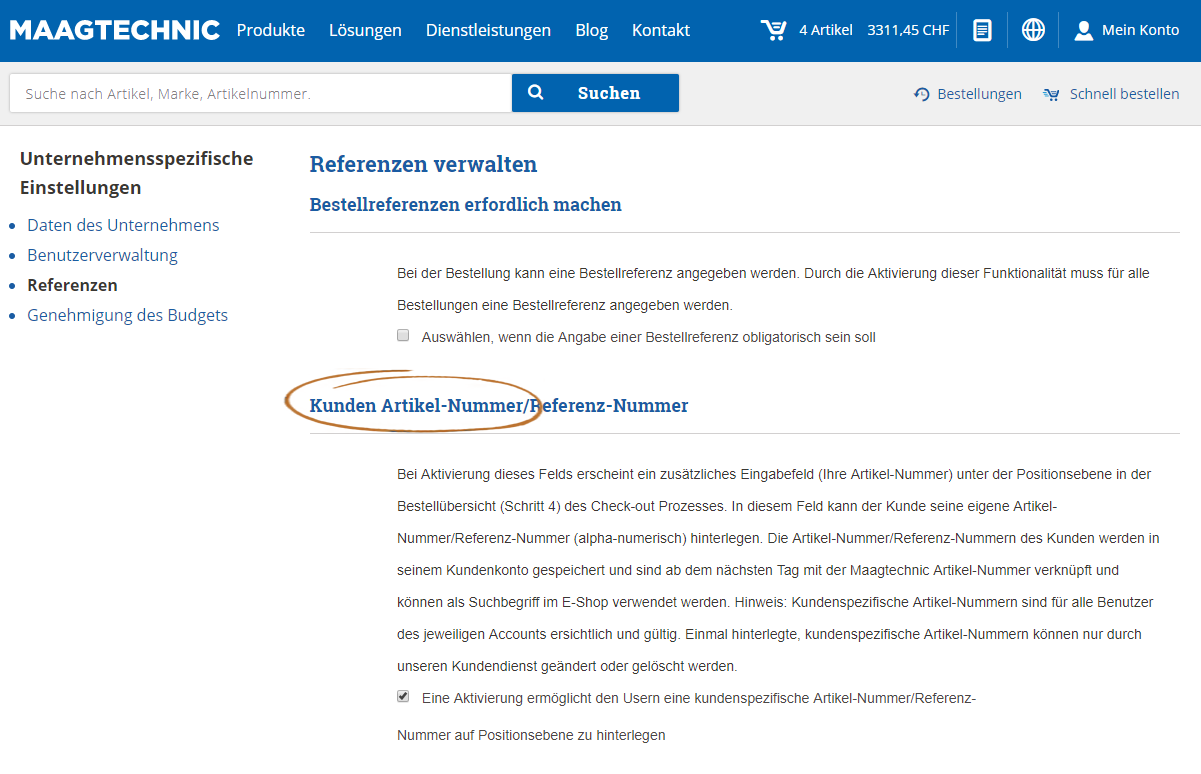Enable mandatory Bestellreferenz checkbox

coord(403,336)
